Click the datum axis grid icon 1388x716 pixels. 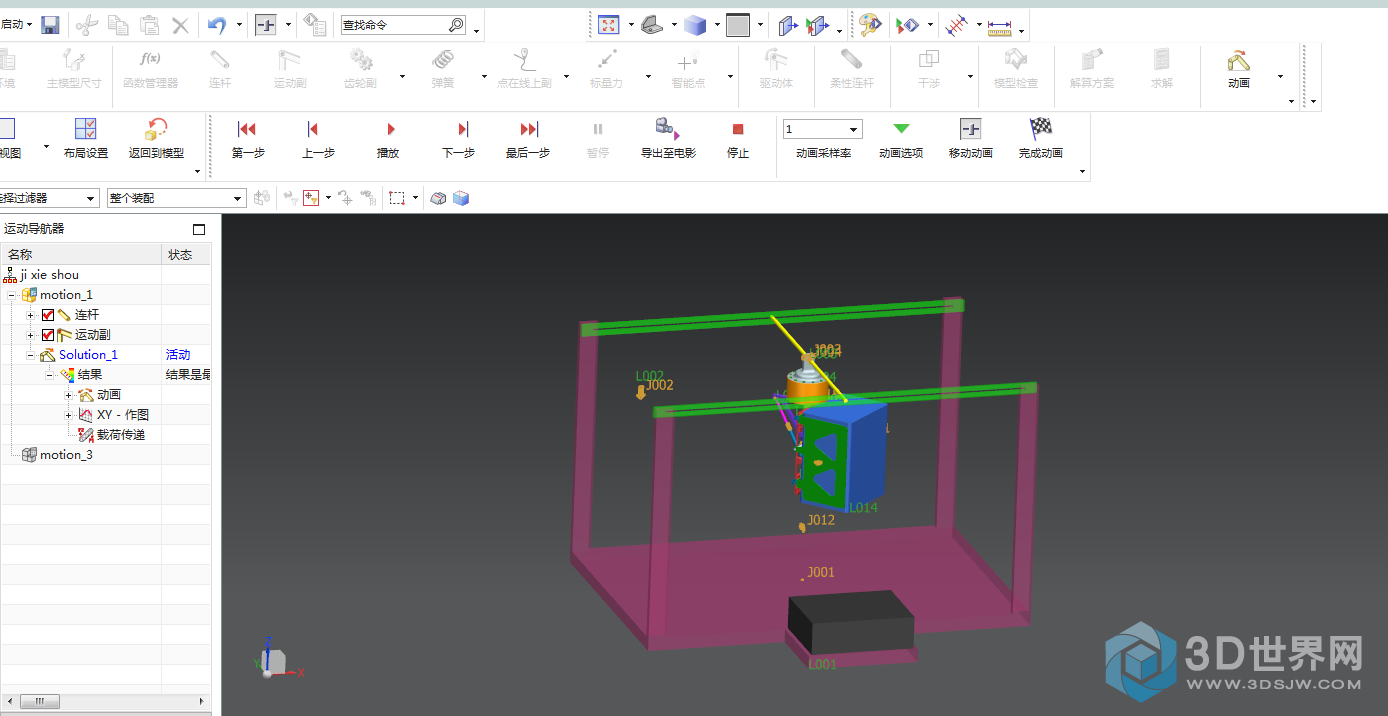click(957, 25)
